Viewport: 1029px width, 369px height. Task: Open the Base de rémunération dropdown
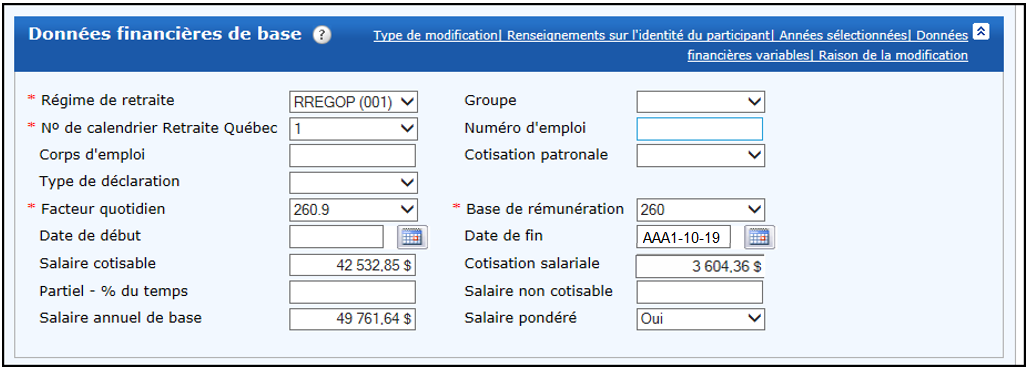click(x=701, y=209)
